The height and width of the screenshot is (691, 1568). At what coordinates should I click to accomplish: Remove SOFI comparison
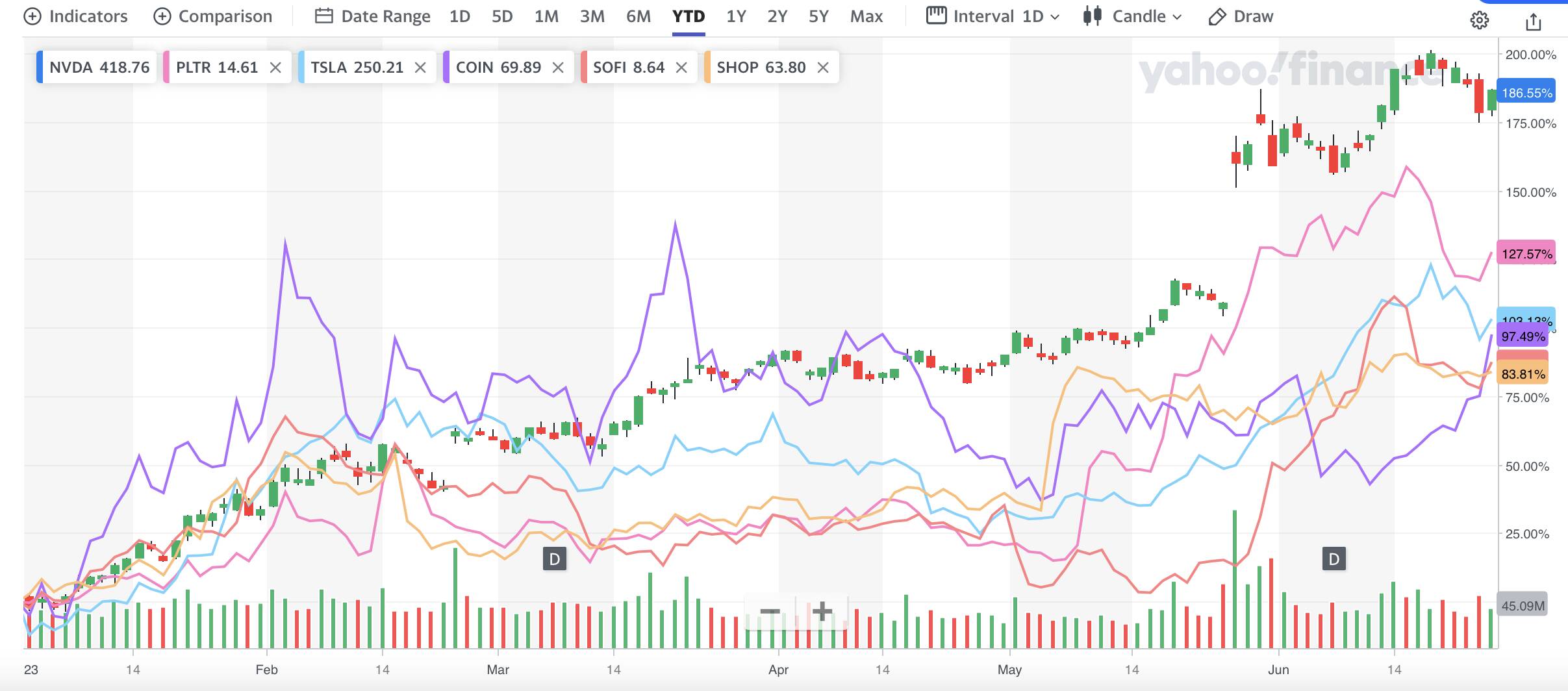coord(681,68)
